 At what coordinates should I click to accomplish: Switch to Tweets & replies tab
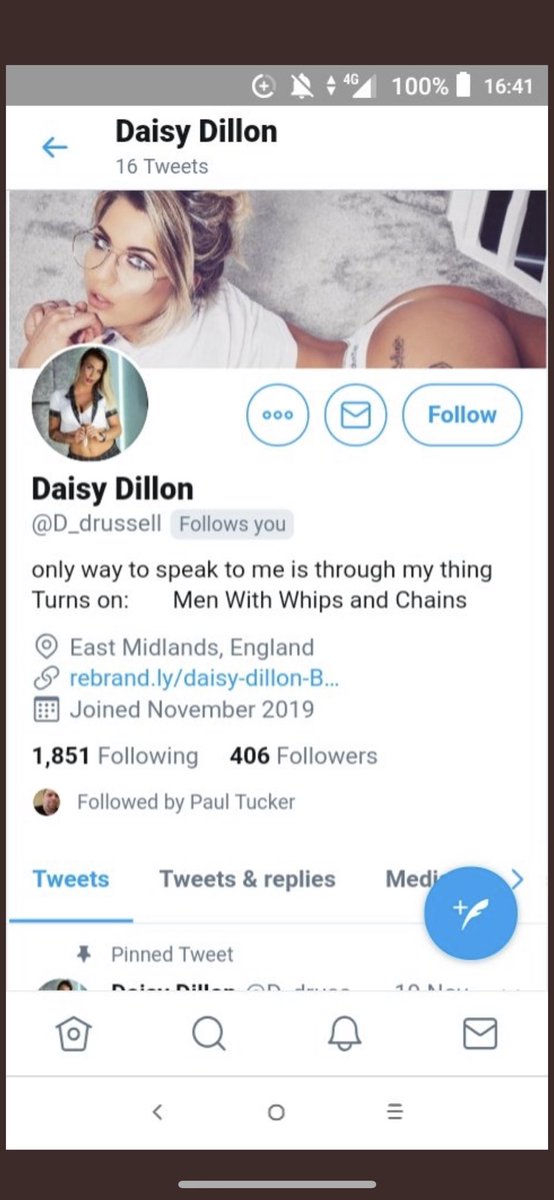247,879
